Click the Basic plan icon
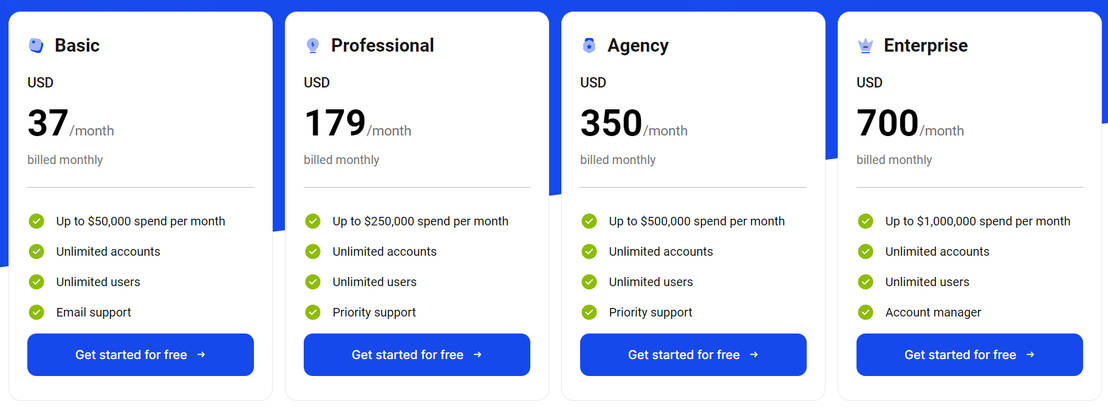Screen dimensions: 1108x407 click(36, 45)
